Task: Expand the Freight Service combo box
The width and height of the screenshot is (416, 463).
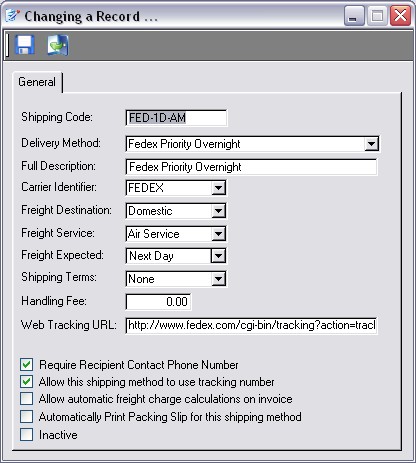Action: click(x=218, y=234)
